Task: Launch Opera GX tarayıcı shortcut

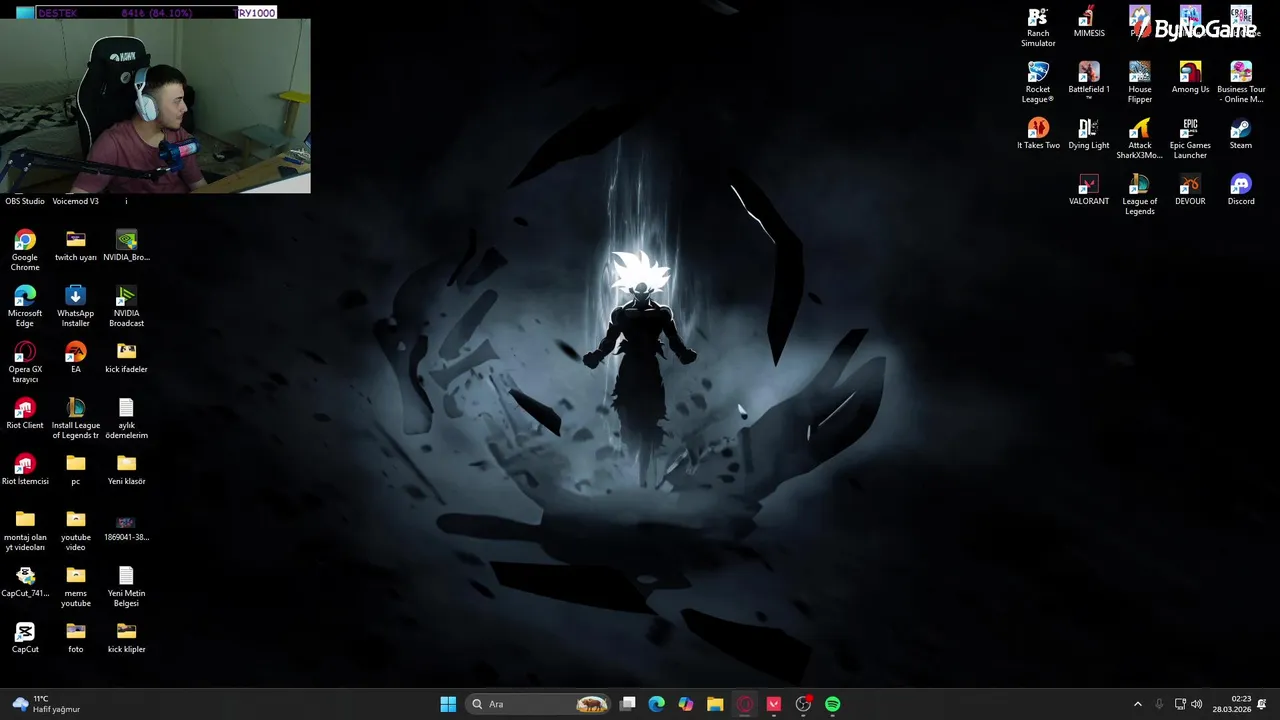Action: [x=25, y=361]
